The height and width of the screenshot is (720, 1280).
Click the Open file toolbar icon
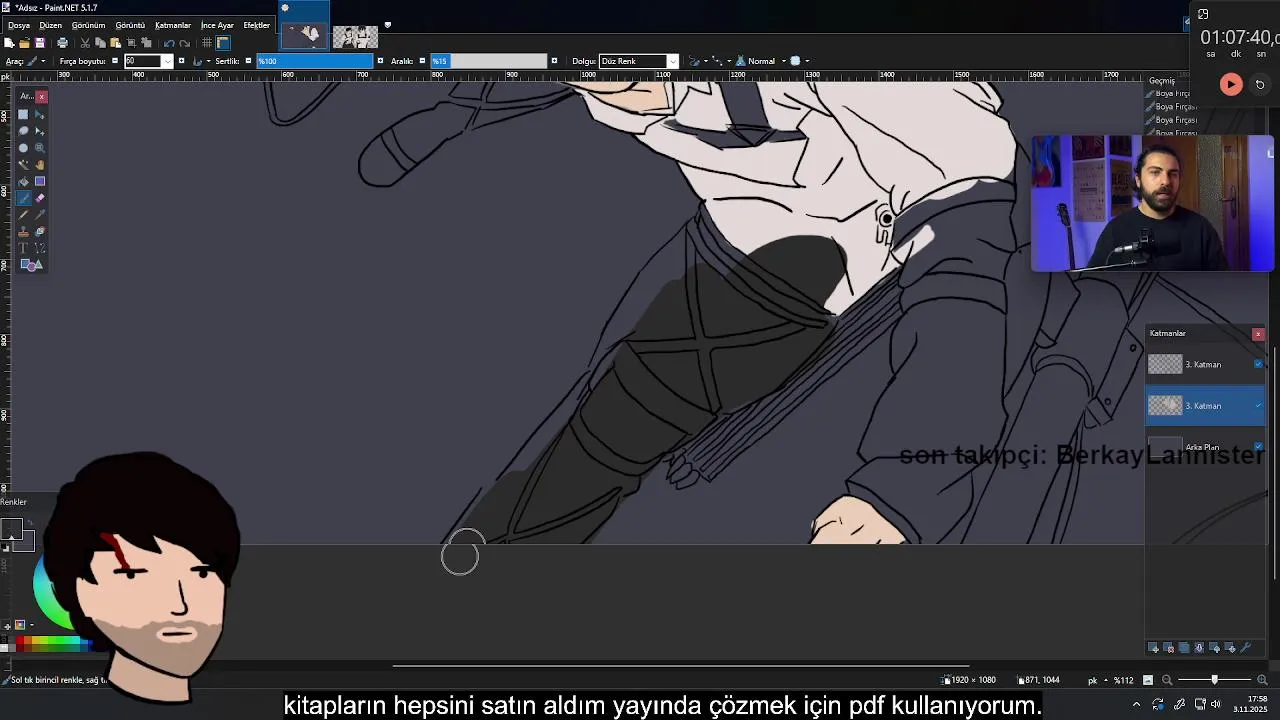tap(24, 43)
